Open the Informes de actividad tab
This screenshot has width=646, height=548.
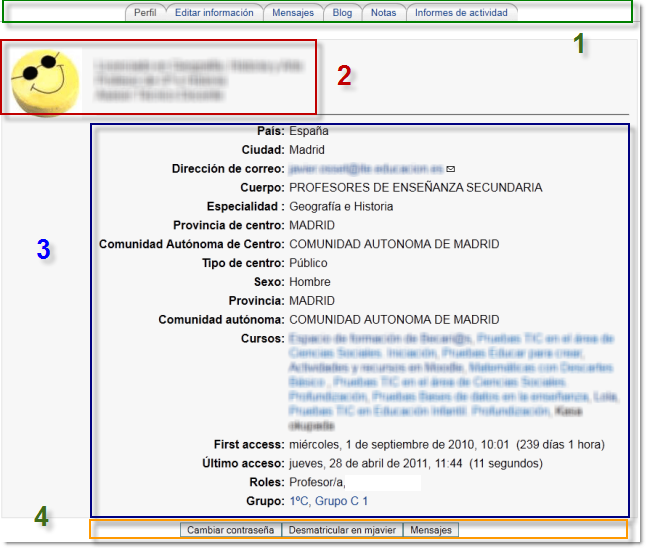pyautogui.click(x=461, y=13)
